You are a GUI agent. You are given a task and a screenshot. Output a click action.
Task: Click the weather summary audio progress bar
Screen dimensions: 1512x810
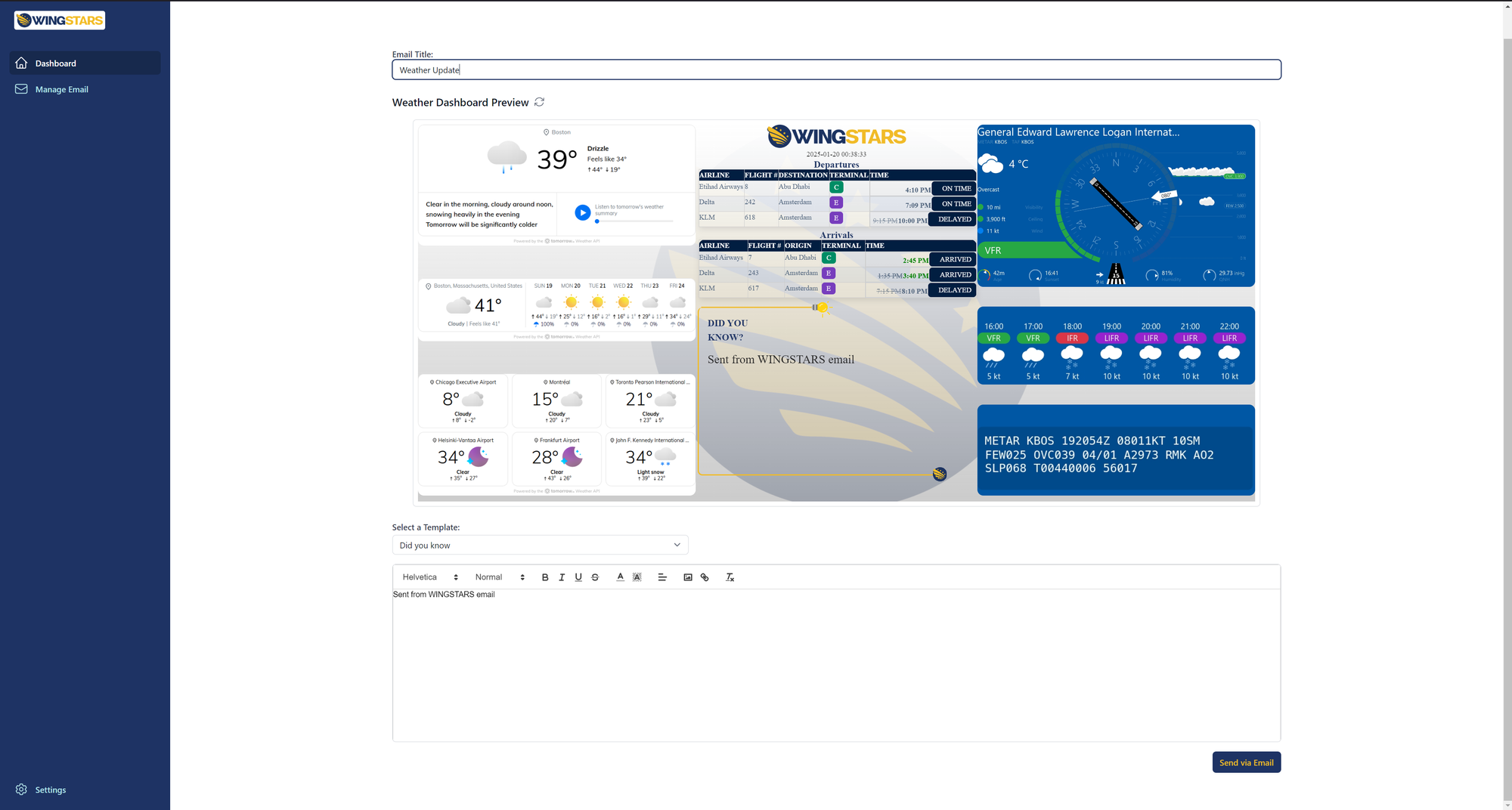(634, 221)
